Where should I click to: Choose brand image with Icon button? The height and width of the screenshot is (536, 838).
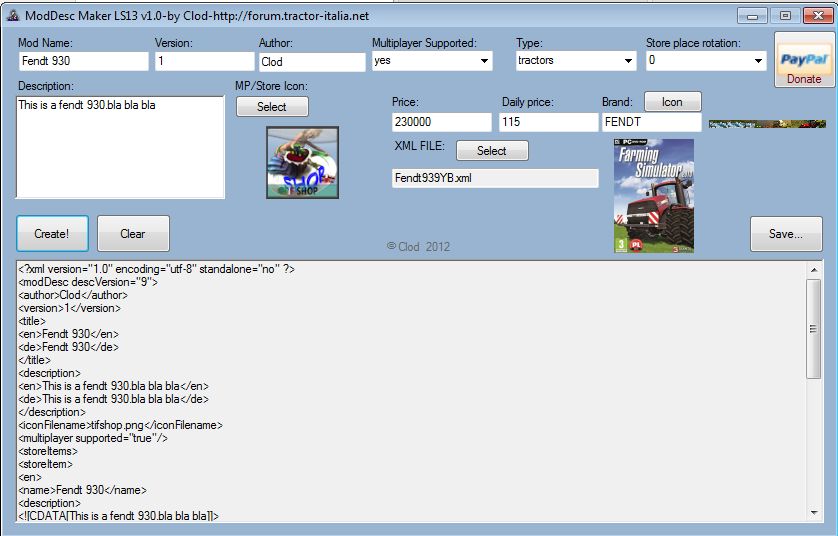[x=672, y=102]
